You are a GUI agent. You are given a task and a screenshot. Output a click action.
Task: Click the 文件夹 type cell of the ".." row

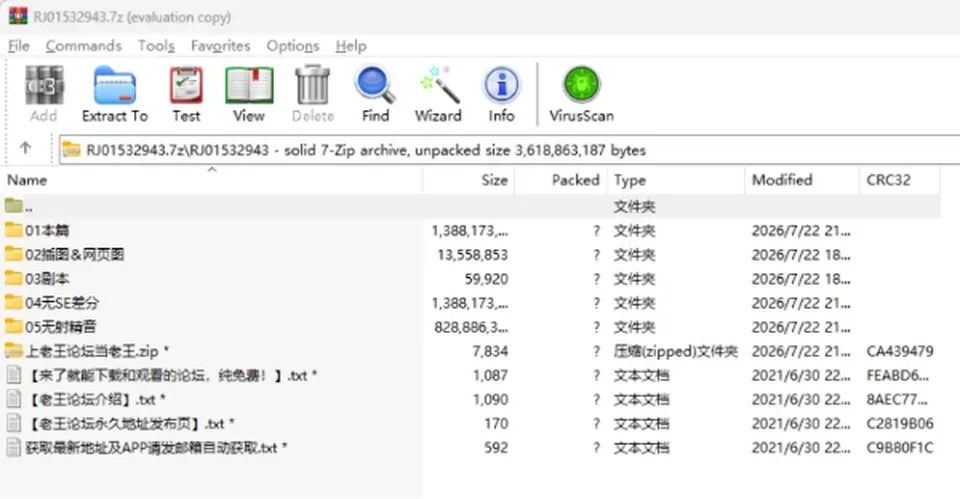click(x=634, y=206)
